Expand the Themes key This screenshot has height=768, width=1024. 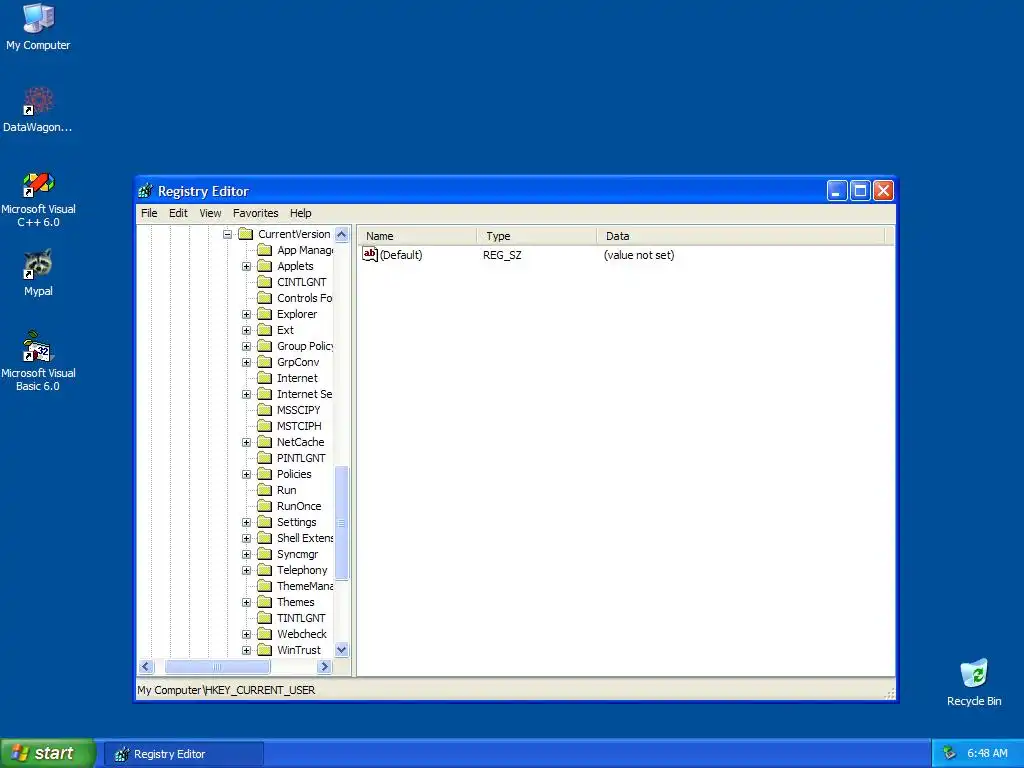tap(246, 602)
